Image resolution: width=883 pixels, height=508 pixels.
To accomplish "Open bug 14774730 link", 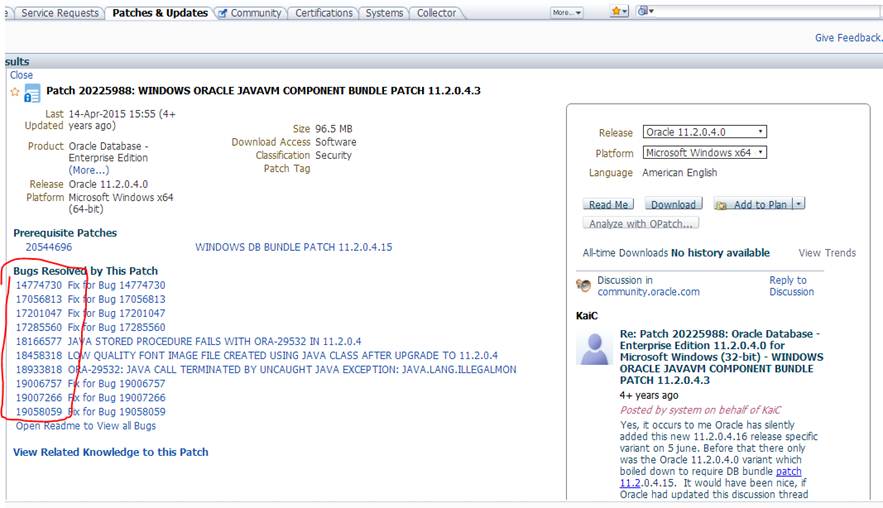I will coord(38,285).
